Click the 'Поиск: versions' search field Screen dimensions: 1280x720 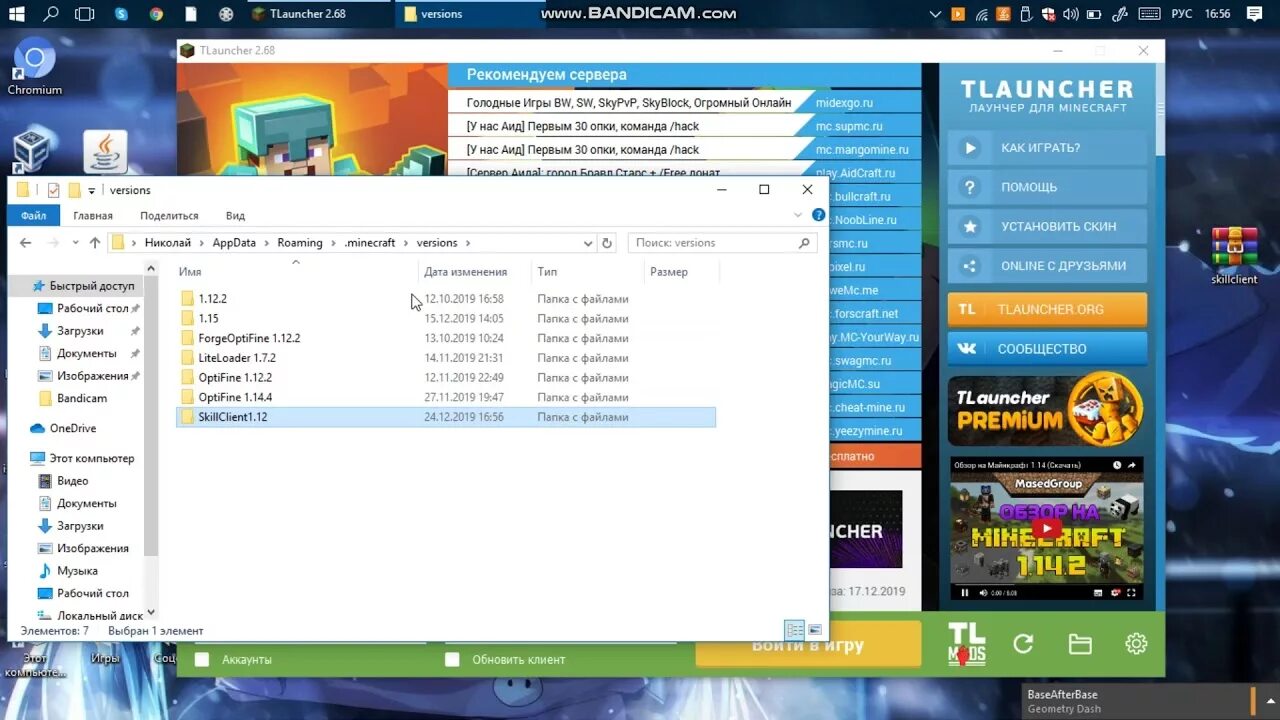[722, 243]
